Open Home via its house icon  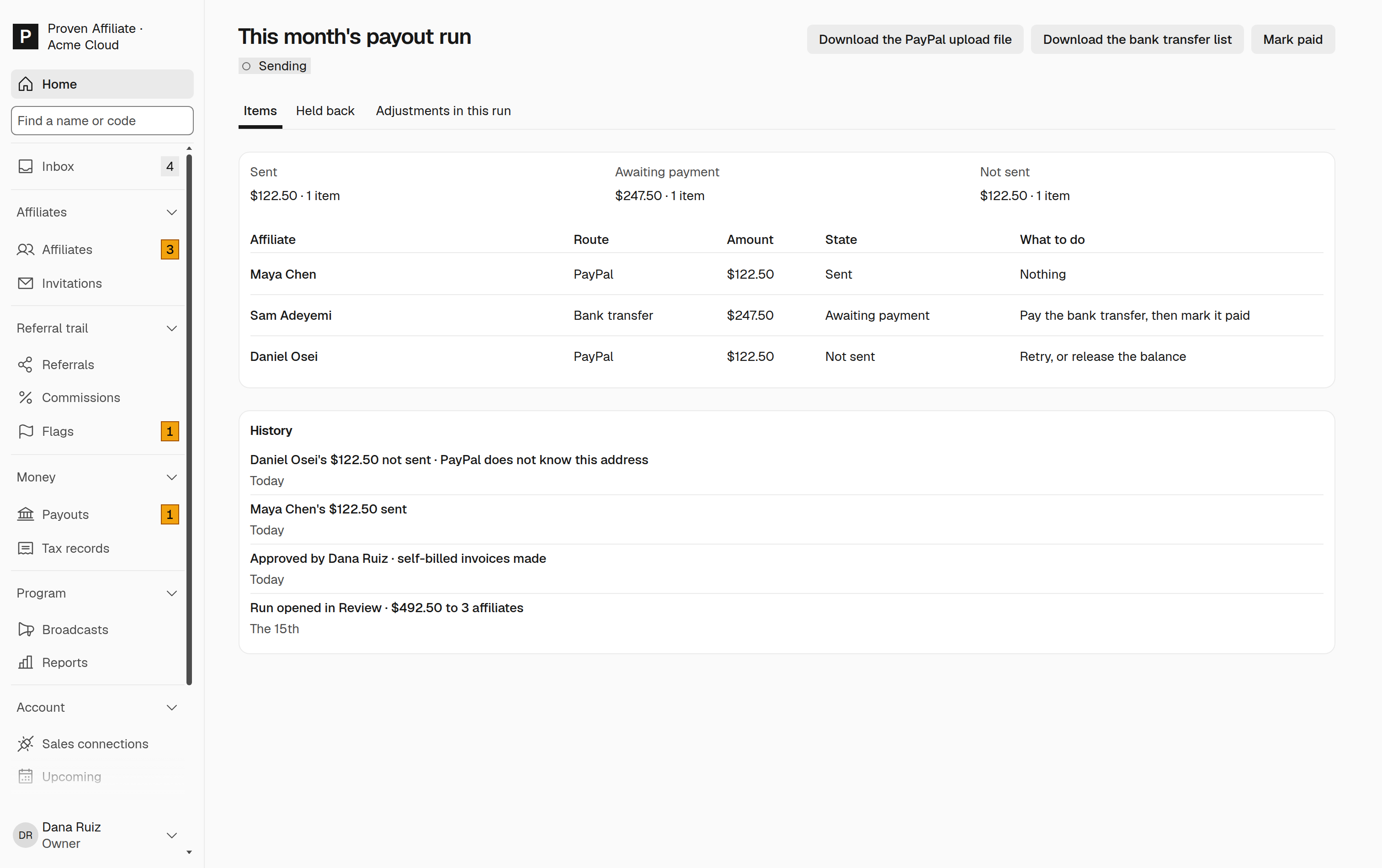coord(25,85)
